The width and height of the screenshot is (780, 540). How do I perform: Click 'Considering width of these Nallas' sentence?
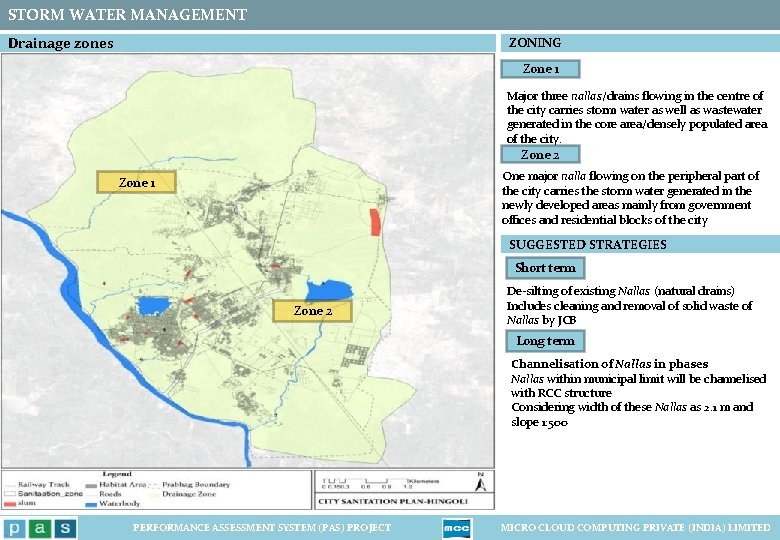[x=632, y=414]
